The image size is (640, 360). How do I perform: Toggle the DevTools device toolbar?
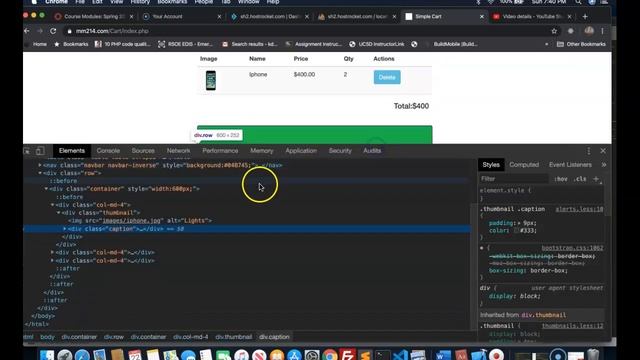pyautogui.click(x=40, y=151)
